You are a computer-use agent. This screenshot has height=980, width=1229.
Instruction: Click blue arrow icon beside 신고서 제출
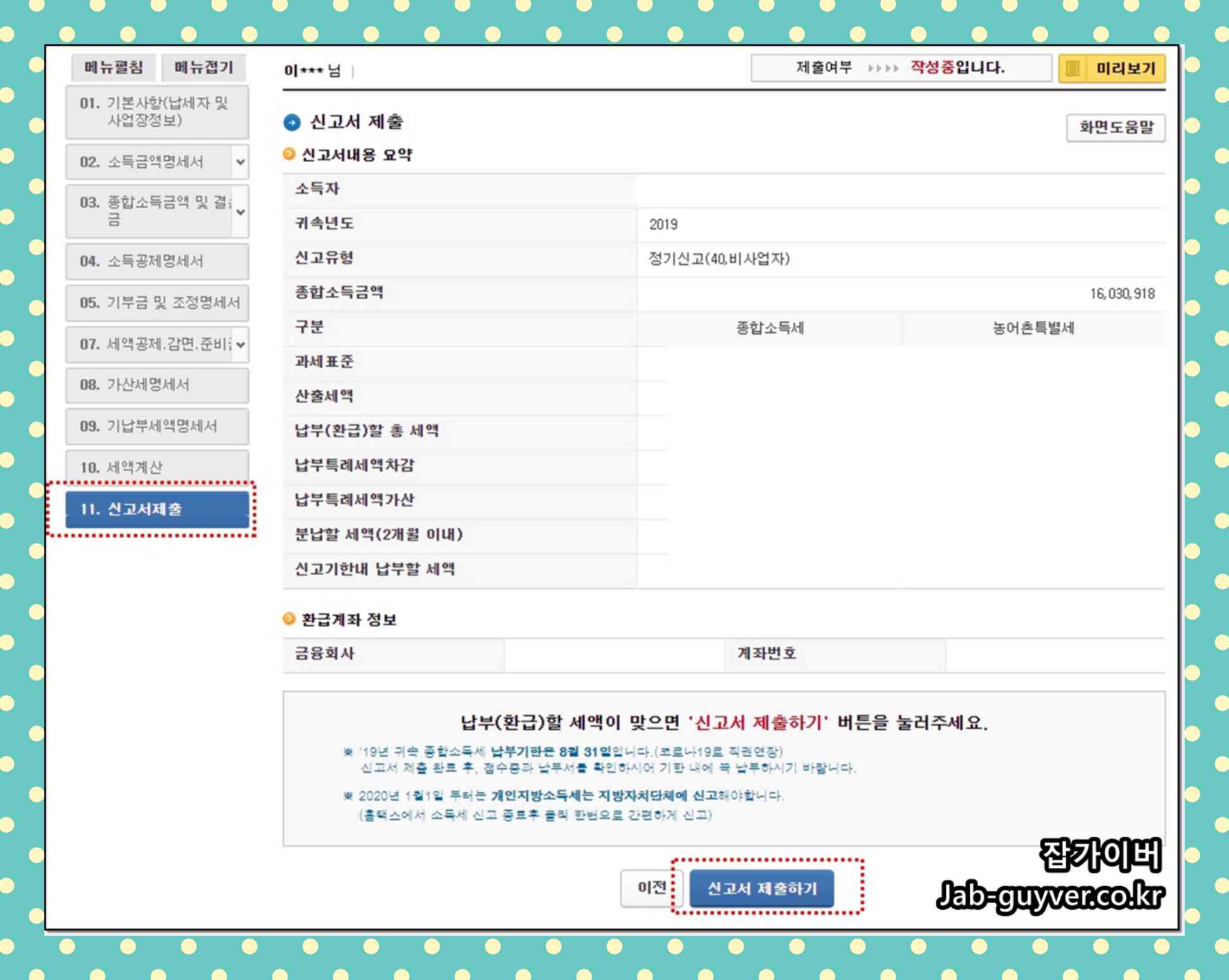point(292,122)
